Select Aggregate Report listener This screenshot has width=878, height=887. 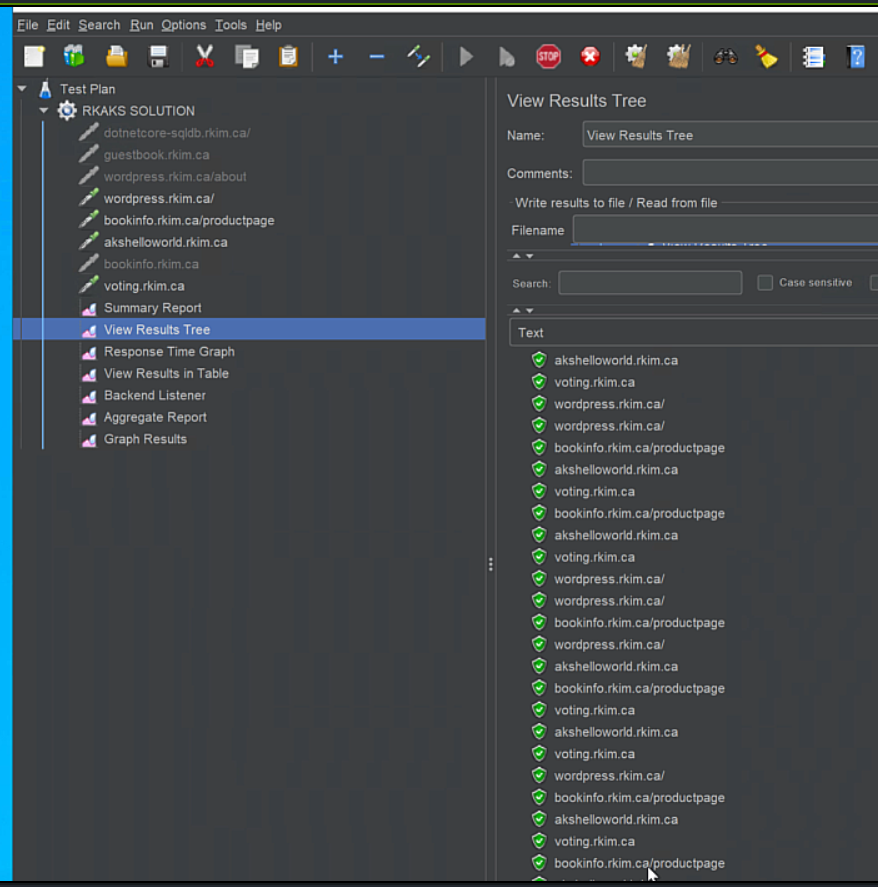point(155,417)
